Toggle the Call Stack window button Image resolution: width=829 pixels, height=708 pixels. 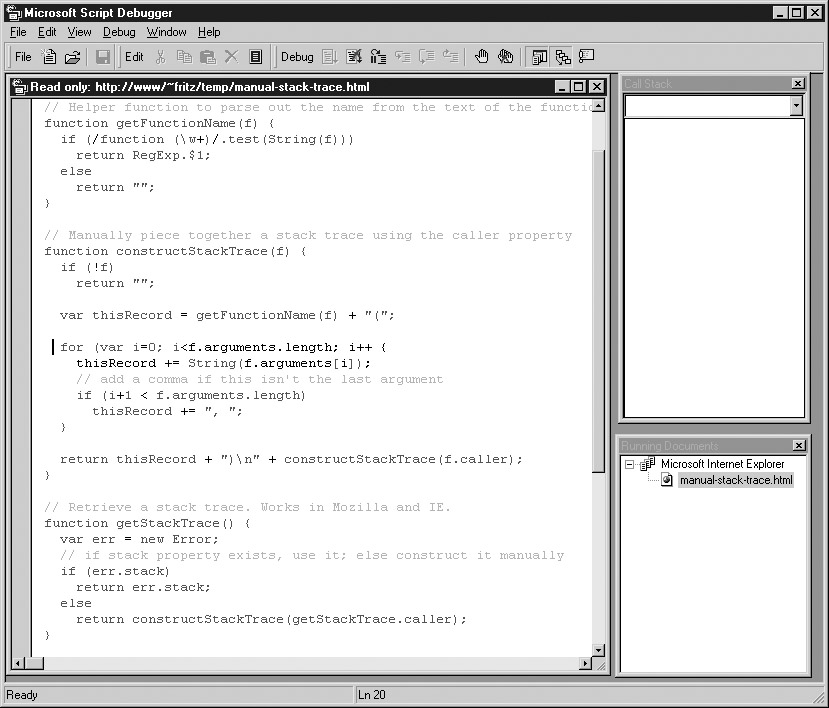pyautogui.click(x=563, y=57)
